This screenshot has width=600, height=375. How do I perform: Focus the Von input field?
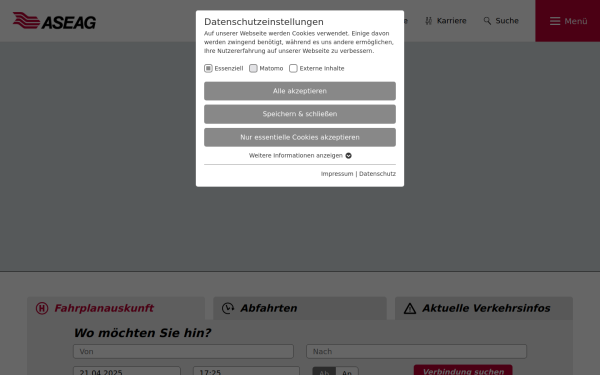click(x=183, y=351)
